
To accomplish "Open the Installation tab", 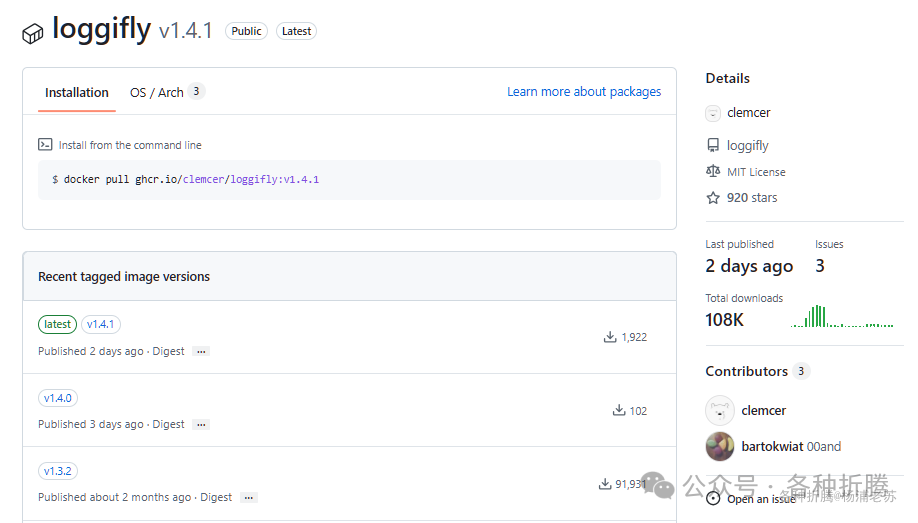I will pos(77,93).
